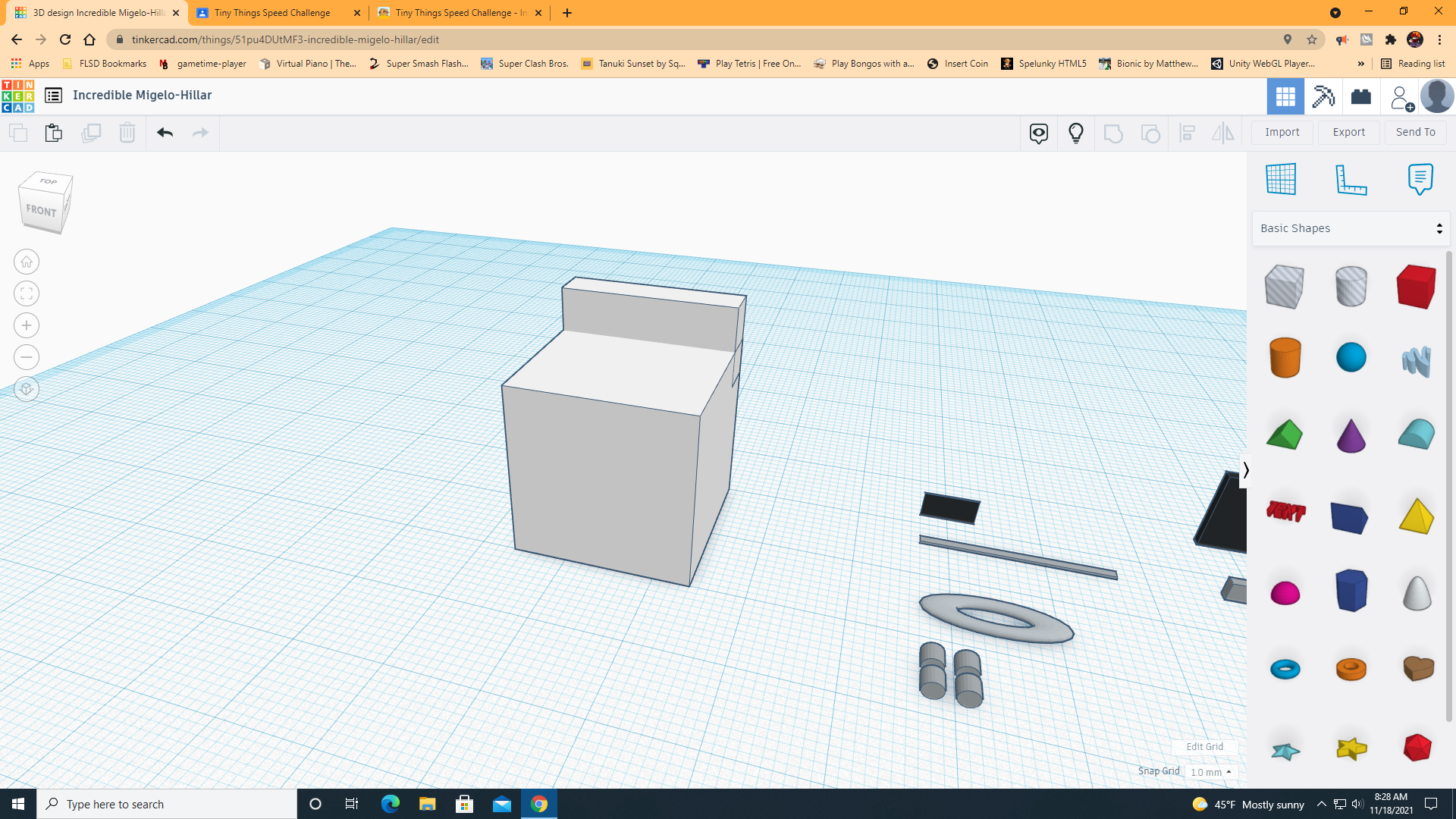
Task: Open the Reading list in Chrome
Action: [x=1413, y=63]
